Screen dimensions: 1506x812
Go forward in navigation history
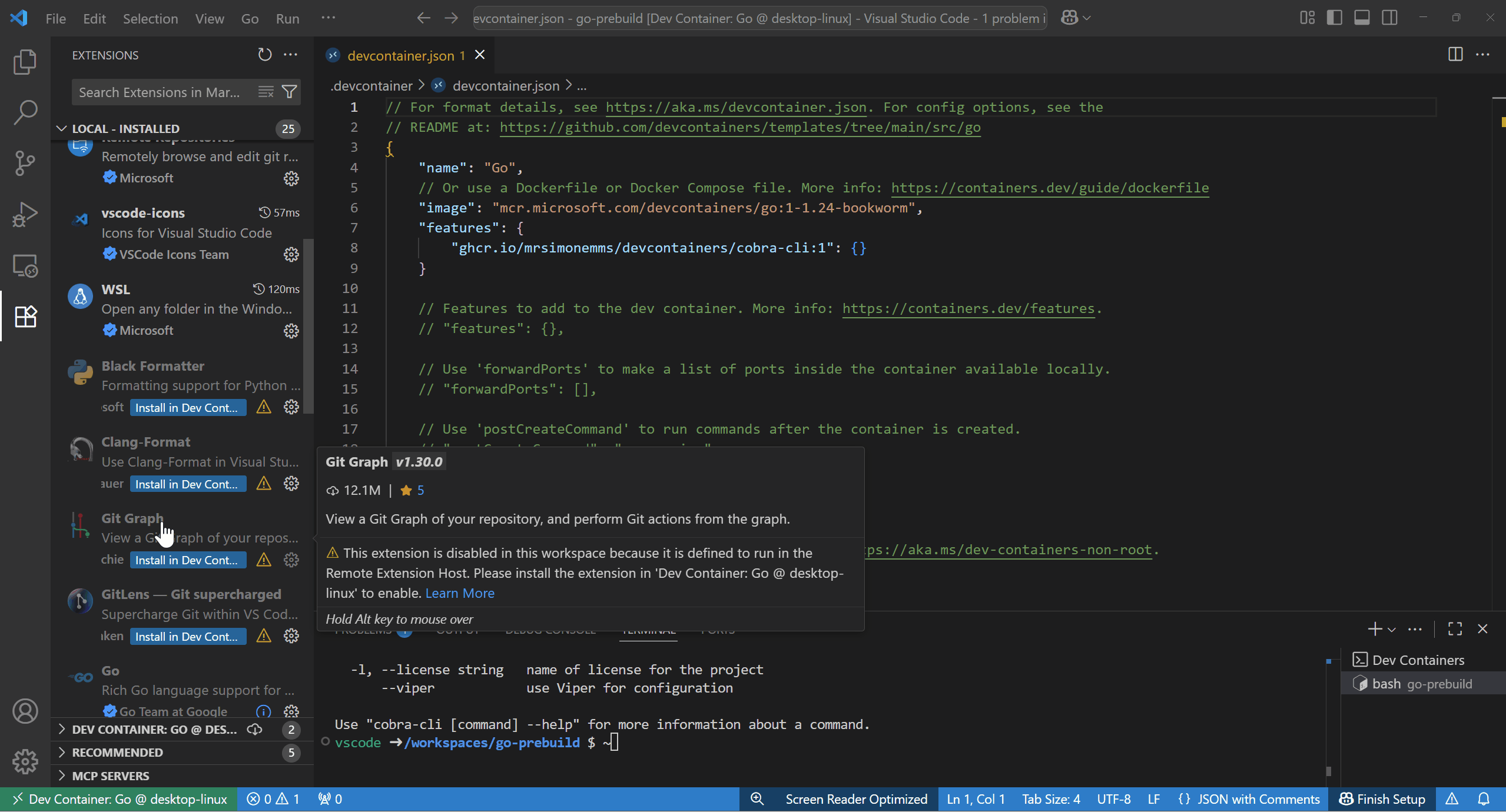pyautogui.click(x=451, y=18)
